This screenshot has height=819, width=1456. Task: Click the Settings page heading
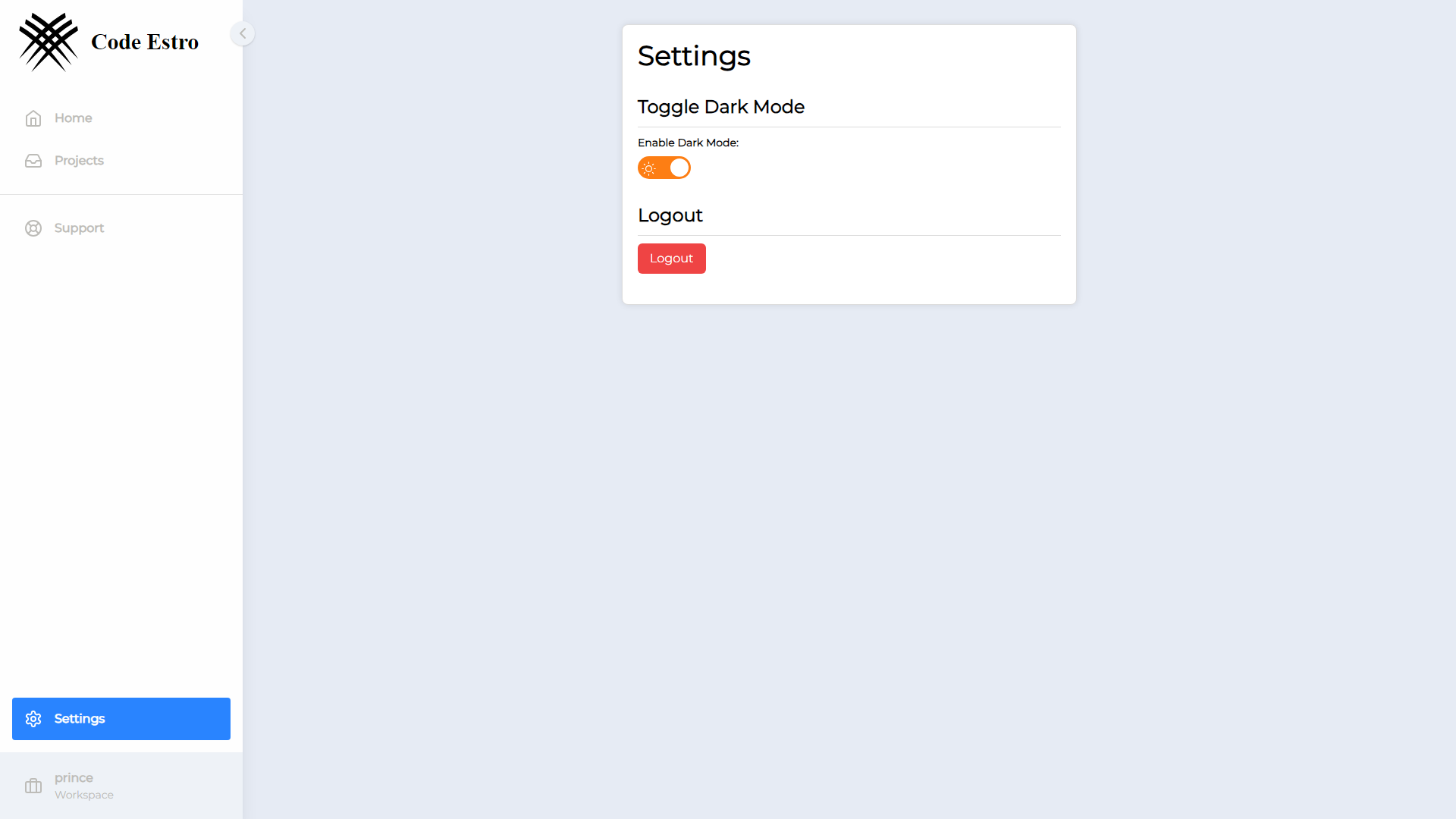[x=694, y=55]
